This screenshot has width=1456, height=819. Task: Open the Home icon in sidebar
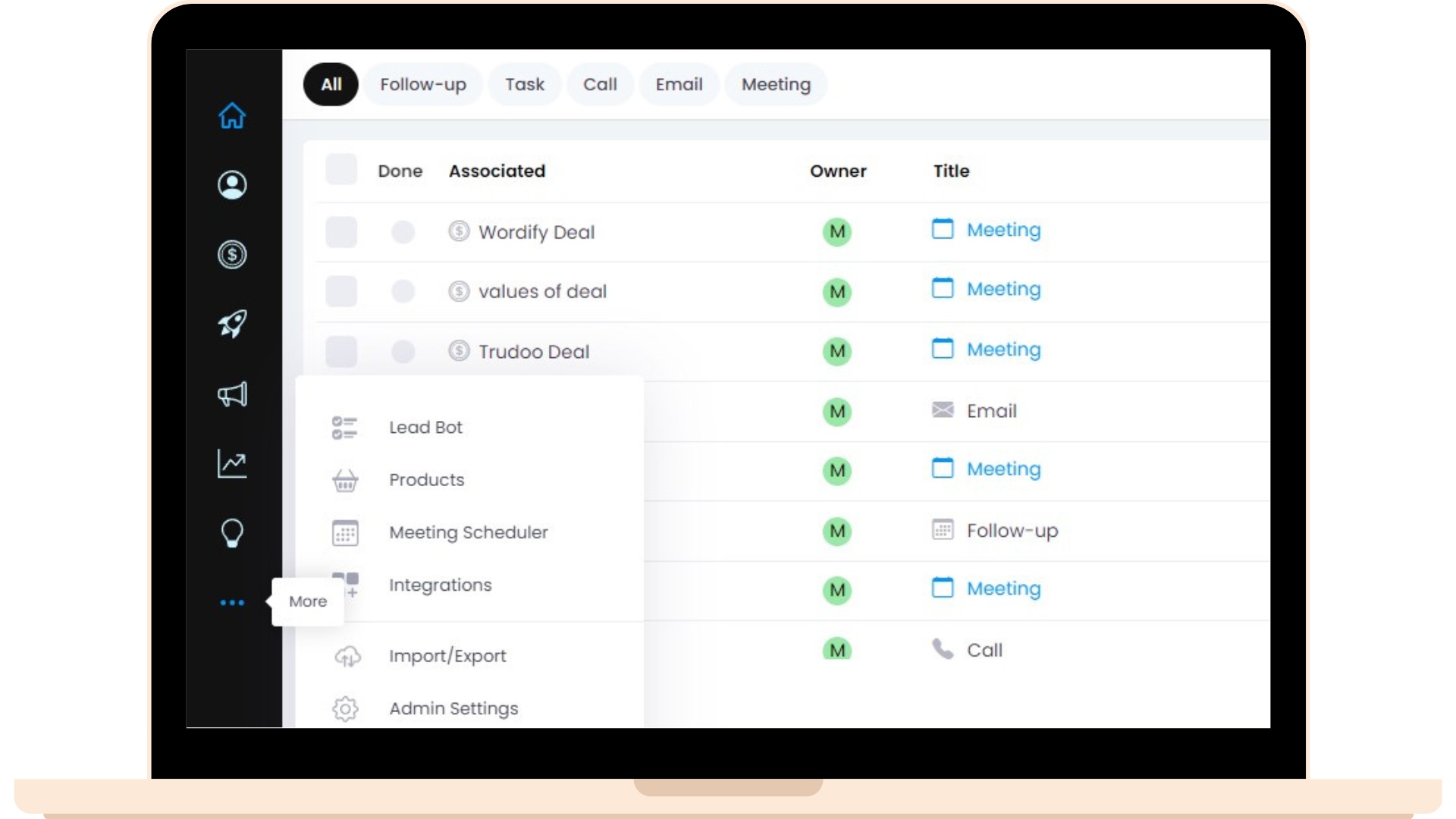click(x=232, y=116)
